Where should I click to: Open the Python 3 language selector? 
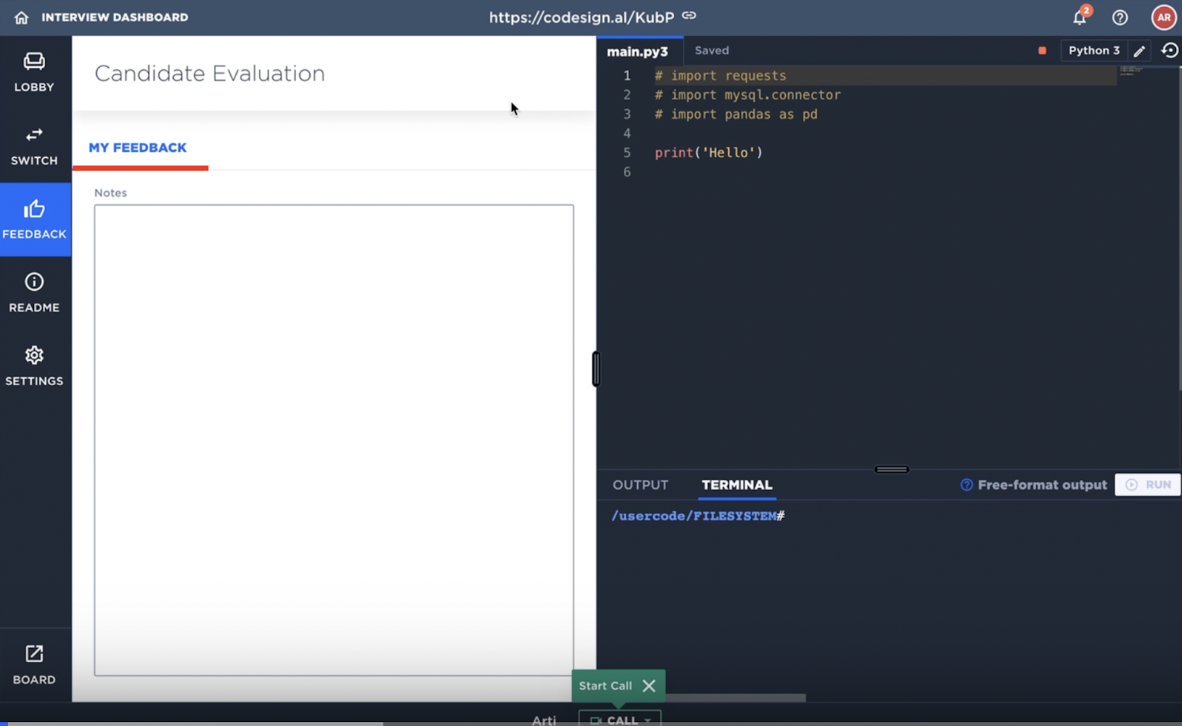[x=1093, y=50]
